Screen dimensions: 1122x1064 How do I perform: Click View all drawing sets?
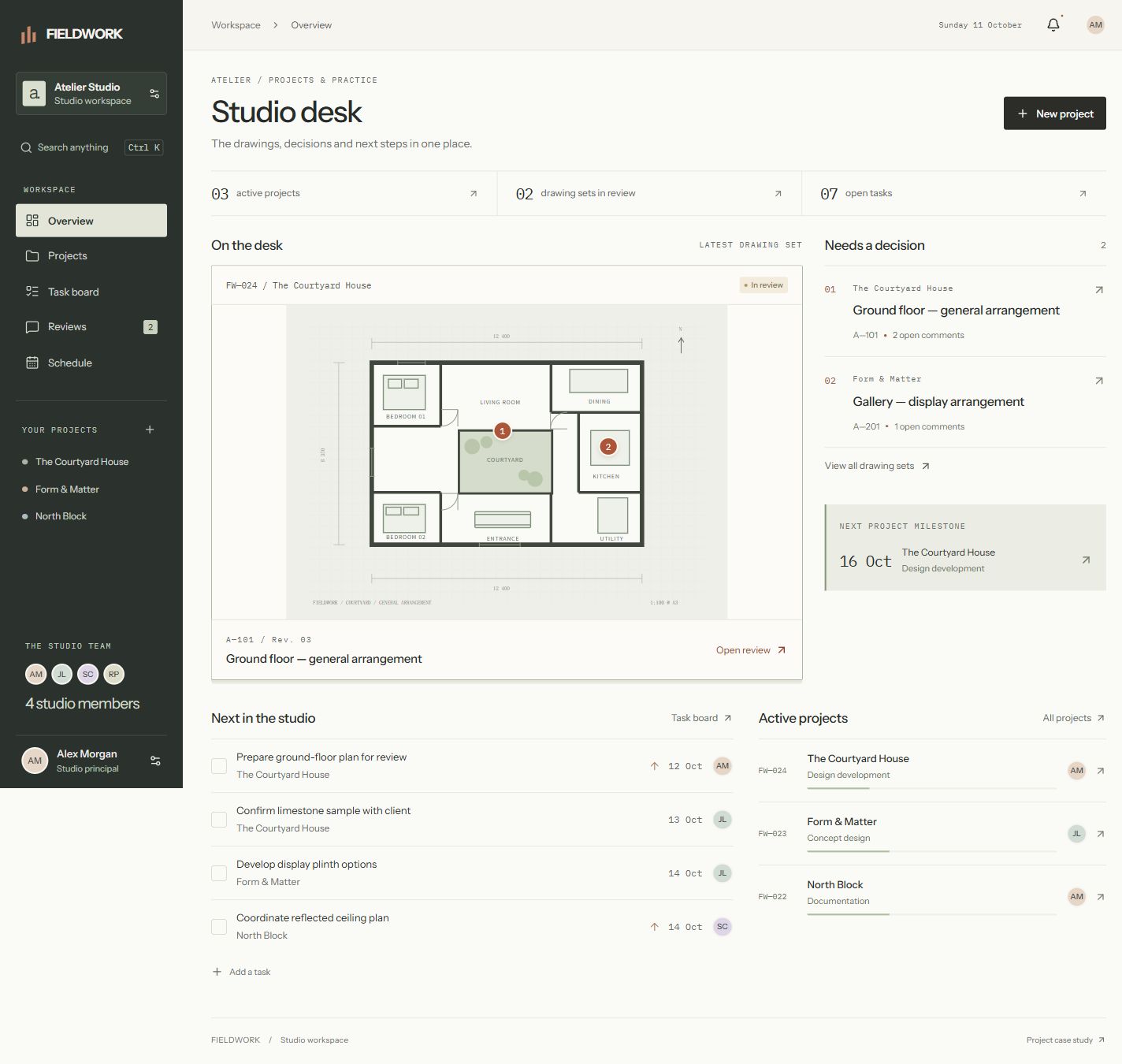(877, 466)
